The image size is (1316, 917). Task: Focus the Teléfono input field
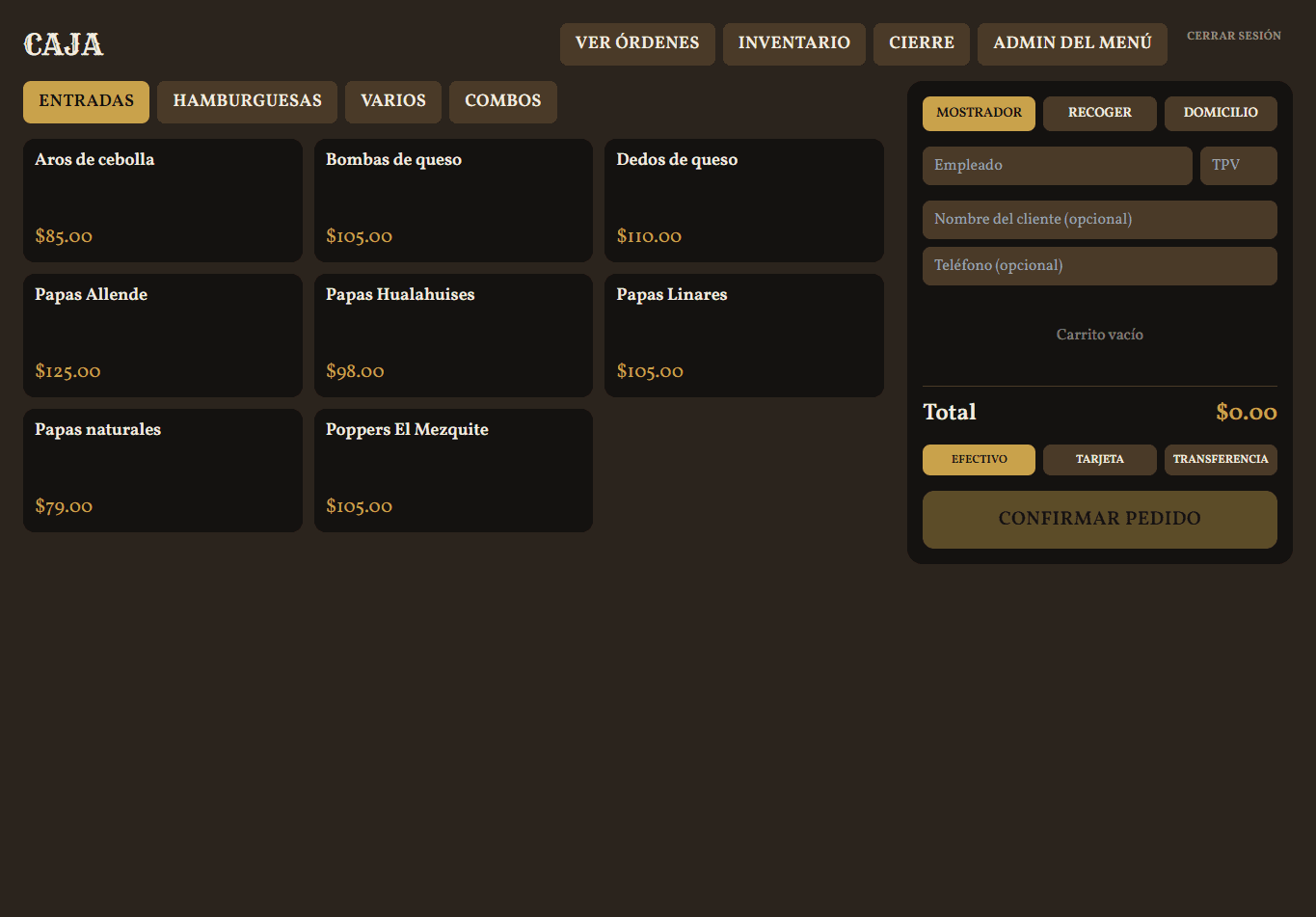tap(1100, 266)
